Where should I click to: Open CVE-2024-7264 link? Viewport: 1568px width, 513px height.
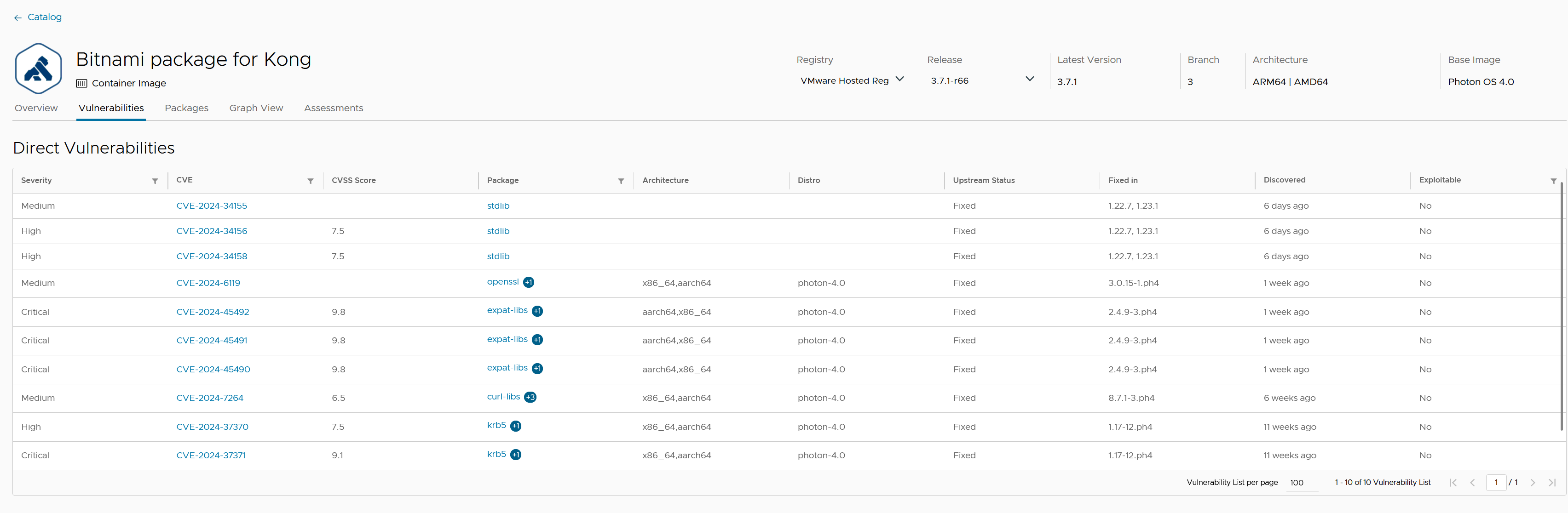pos(210,398)
